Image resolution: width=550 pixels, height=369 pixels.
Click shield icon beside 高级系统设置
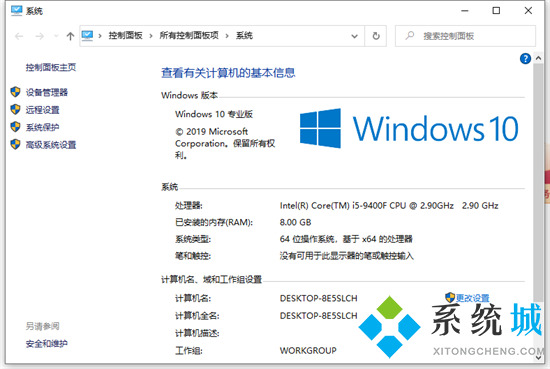coord(15,144)
